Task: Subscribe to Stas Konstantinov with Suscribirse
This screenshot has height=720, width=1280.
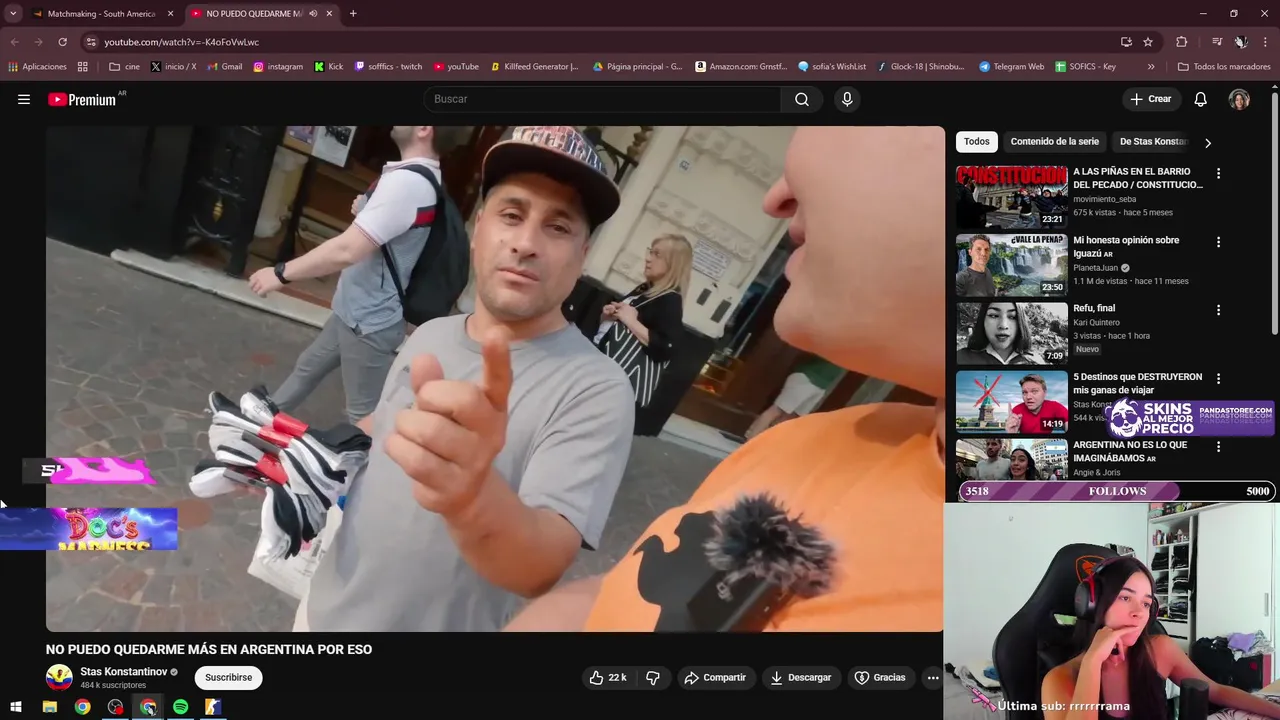Action: (x=228, y=678)
